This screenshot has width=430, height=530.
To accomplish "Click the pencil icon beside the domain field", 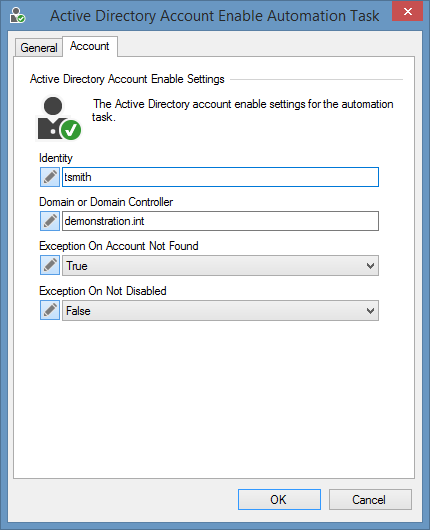I will click(50, 221).
